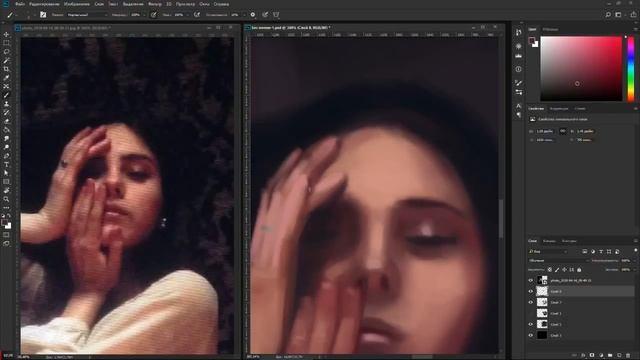
Task: Swap foreground and background colors
Action: tap(9, 216)
